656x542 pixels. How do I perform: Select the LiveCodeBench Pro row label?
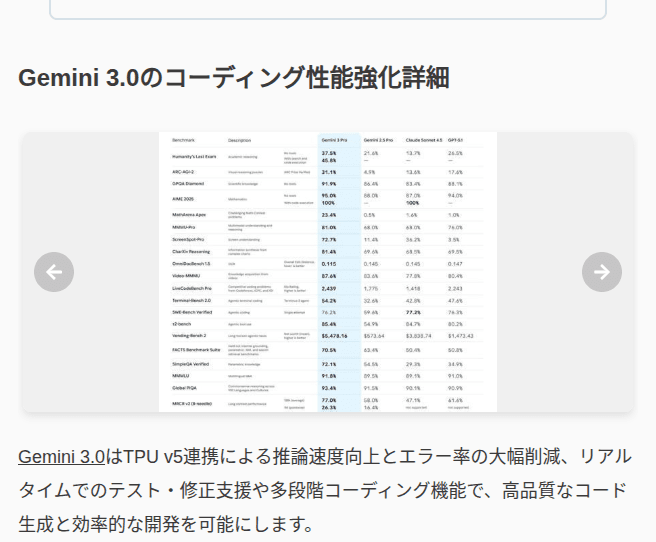pos(192,288)
